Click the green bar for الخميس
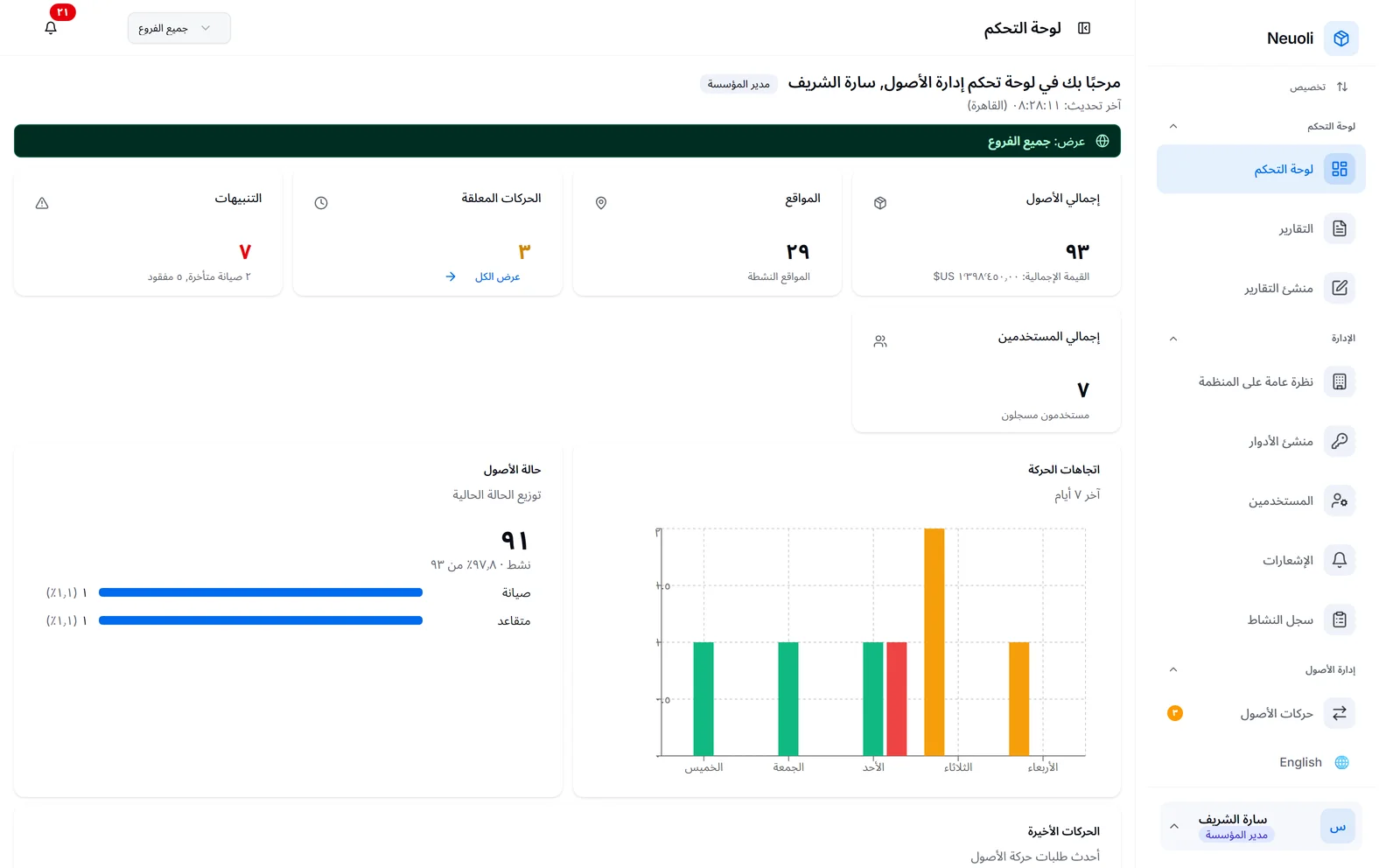Screen dimensions: 1400x868 (703, 699)
